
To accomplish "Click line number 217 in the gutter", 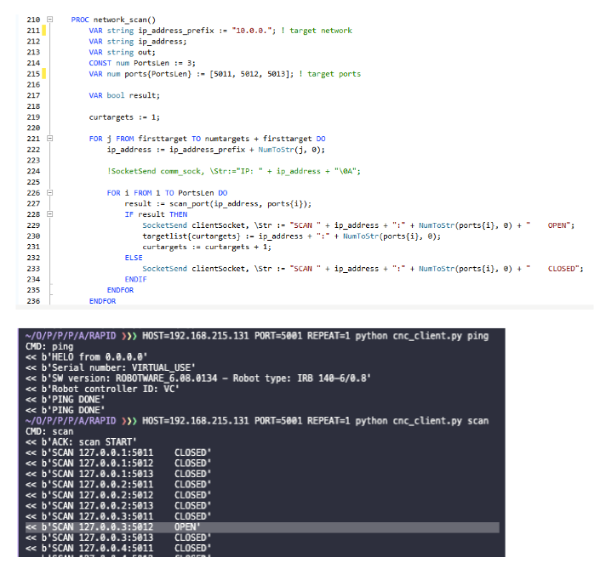I will [x=33, y=95].
